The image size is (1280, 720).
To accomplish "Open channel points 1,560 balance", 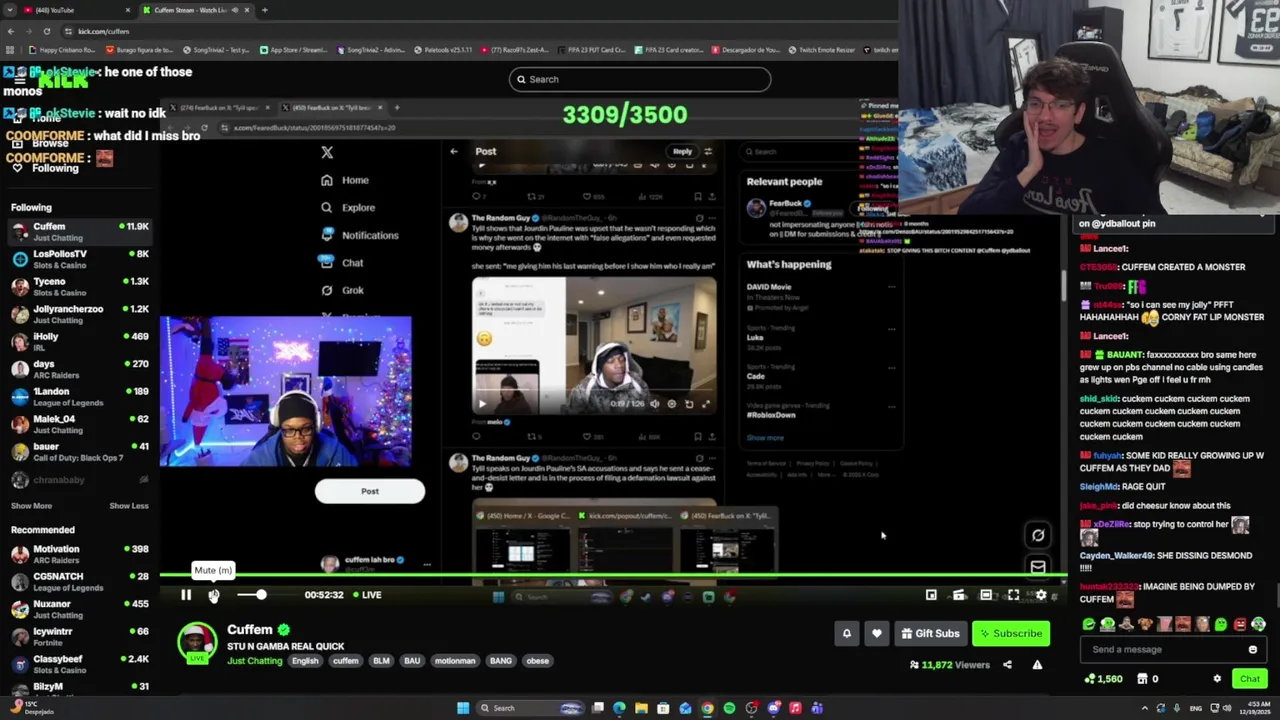I will pos(1104,679).
